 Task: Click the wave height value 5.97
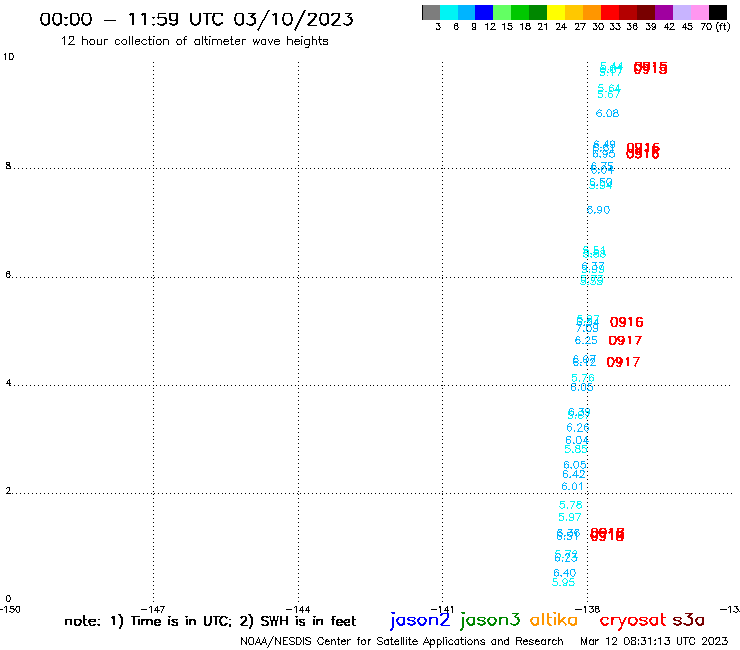tap(570, 517)
